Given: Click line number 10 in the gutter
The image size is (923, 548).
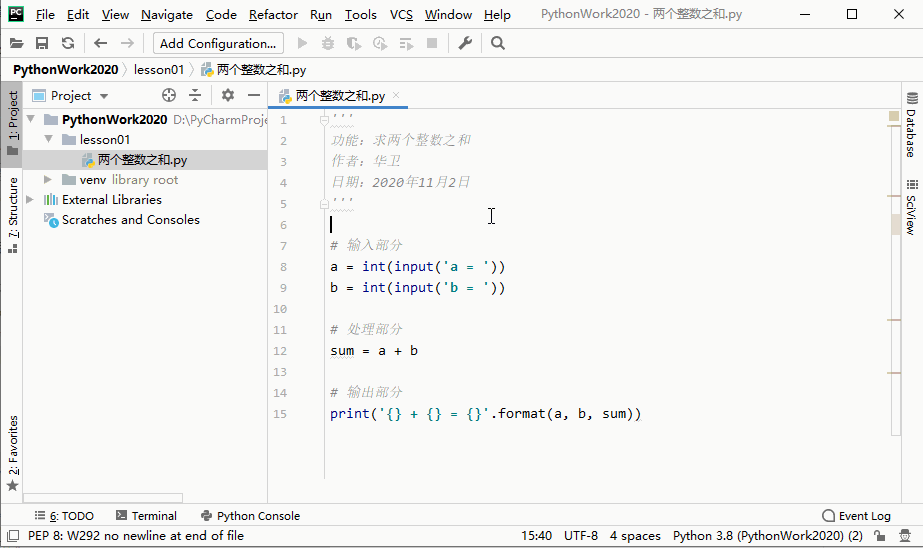Looking at the screenshot, I should (x=280, y=308).
